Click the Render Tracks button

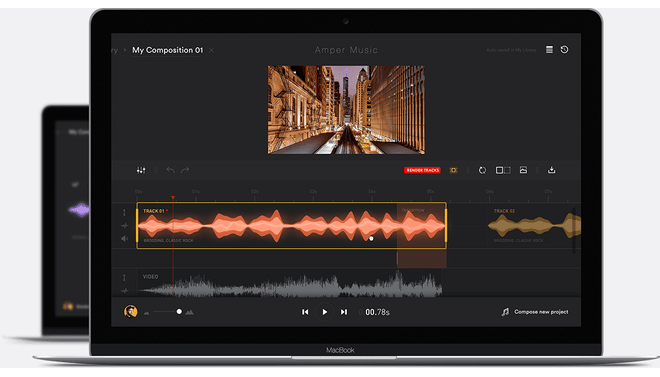click(422, 170)
